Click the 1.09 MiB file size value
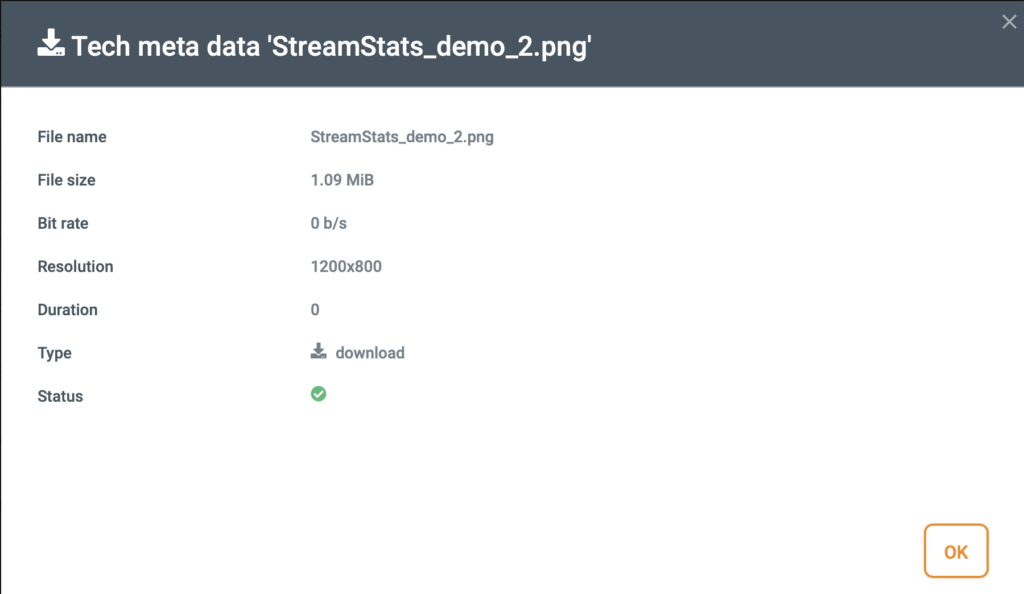 tap(342, 180)
